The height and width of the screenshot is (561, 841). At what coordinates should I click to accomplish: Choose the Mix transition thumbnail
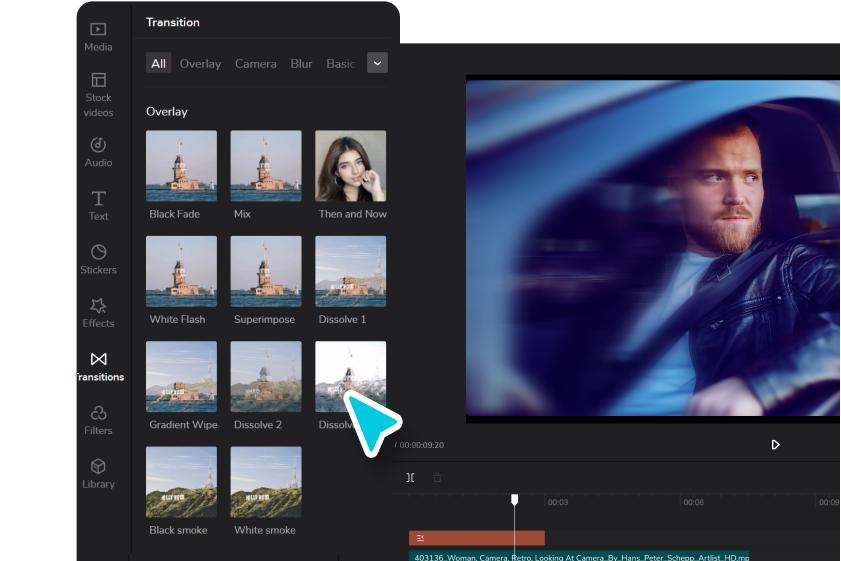click(266, 166)
